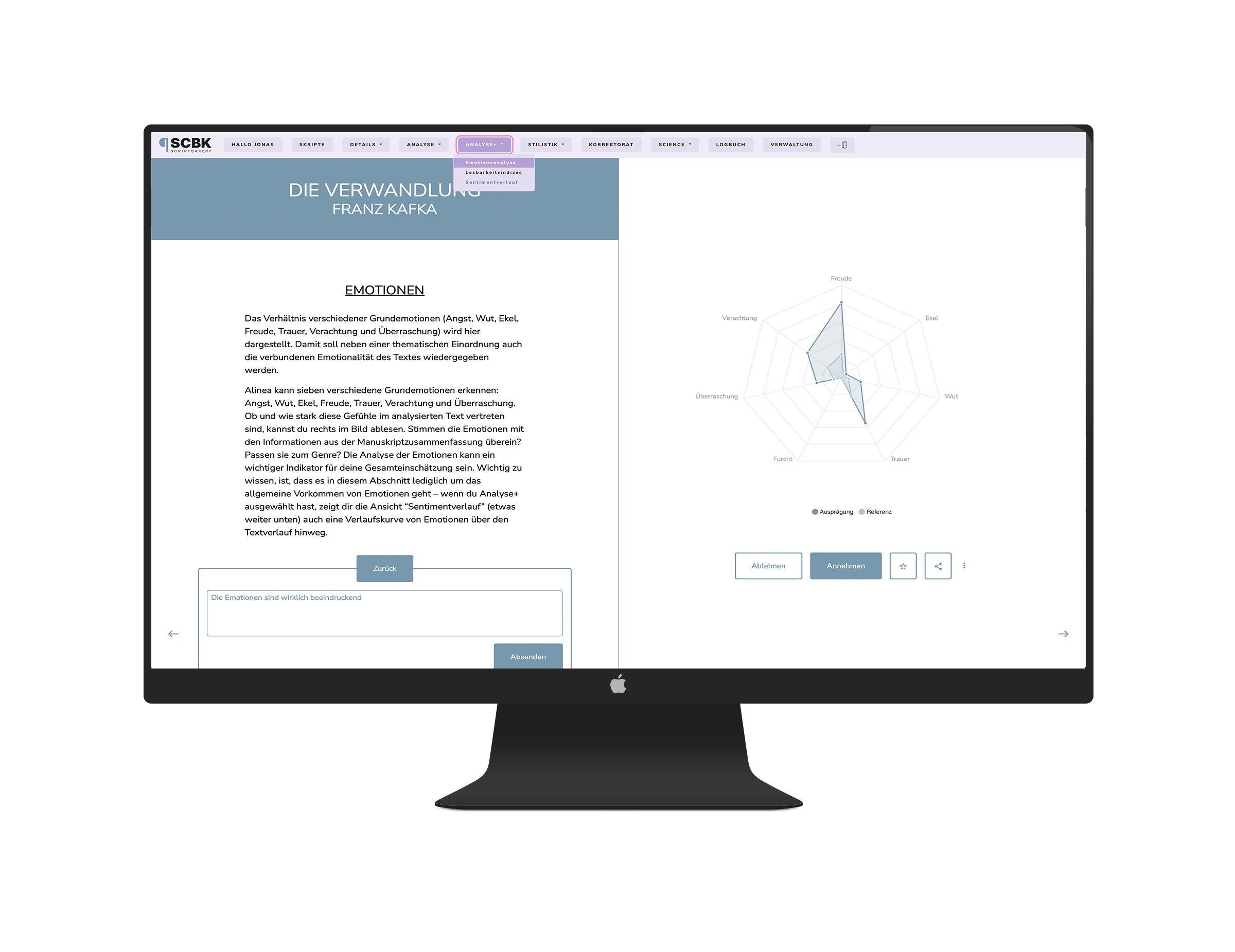Click the three-dot more options icon
The height and width of the screenshot is (952, 1235).
tap(964, 566)
